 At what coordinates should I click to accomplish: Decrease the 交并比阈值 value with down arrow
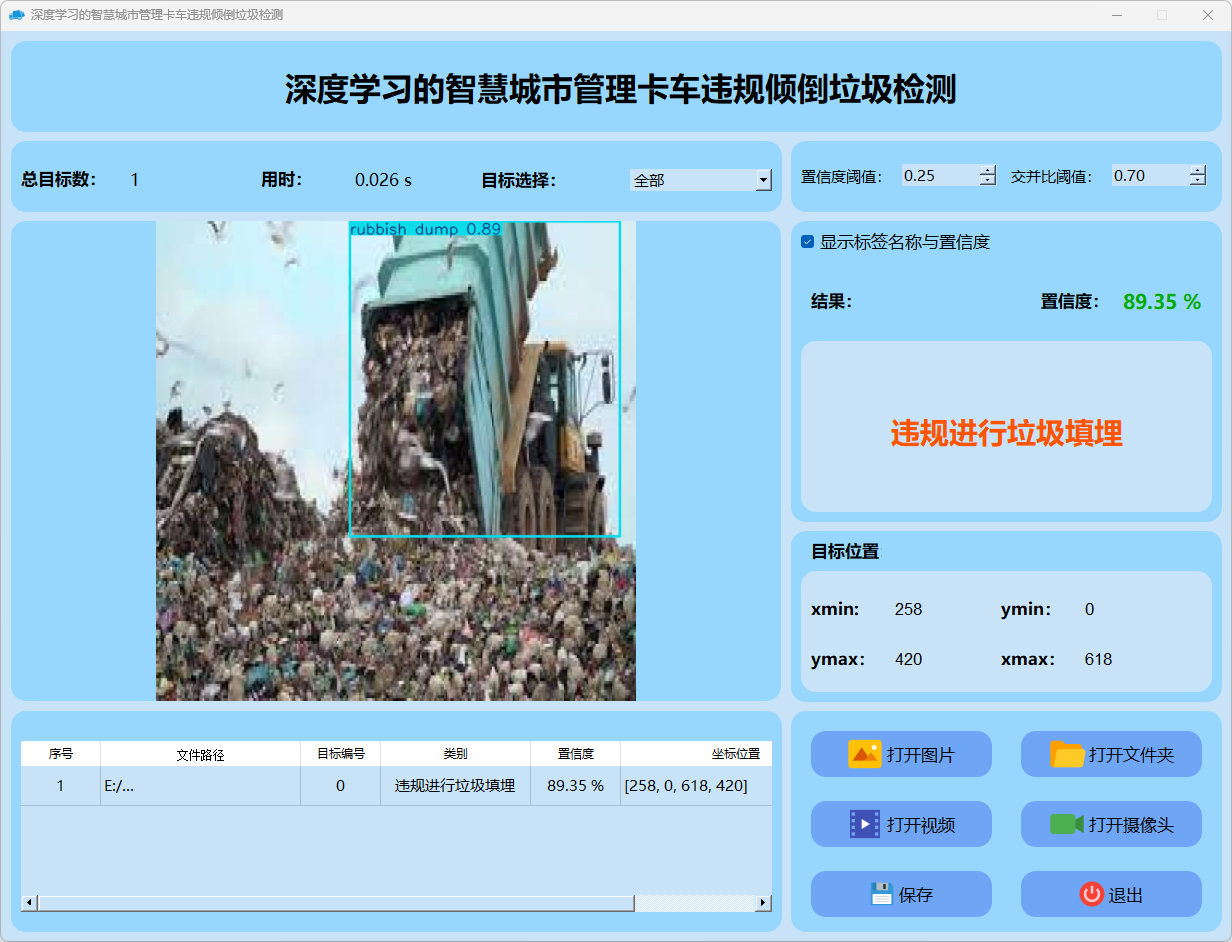click(1198, 181)
